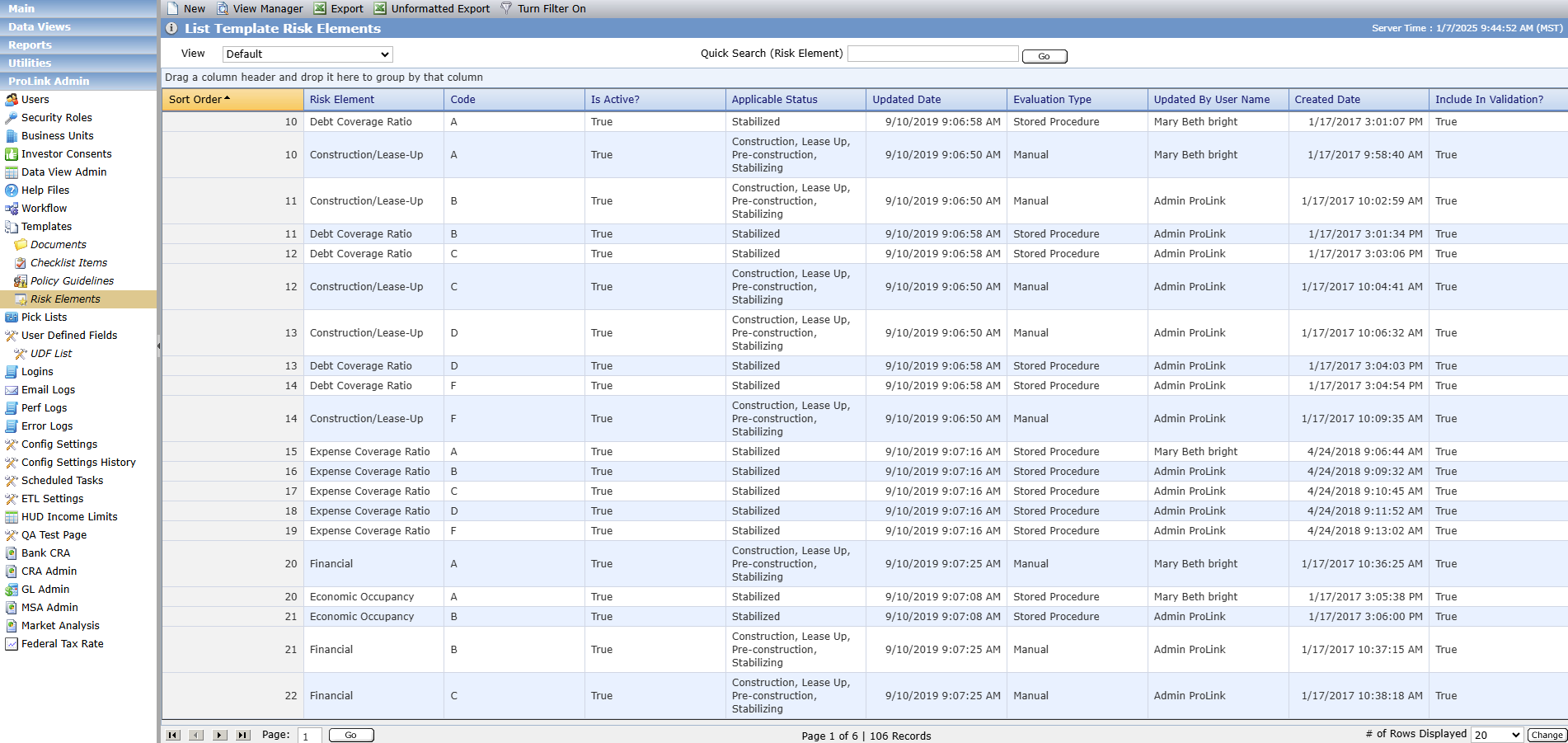Sort by the Updated Date column header

point(937,100)
